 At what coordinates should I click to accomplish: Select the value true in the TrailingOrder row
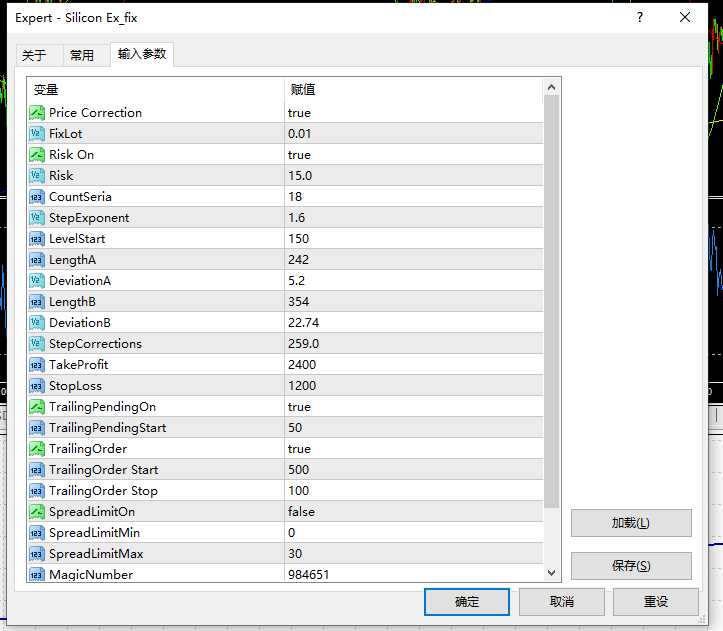(299, 449)
